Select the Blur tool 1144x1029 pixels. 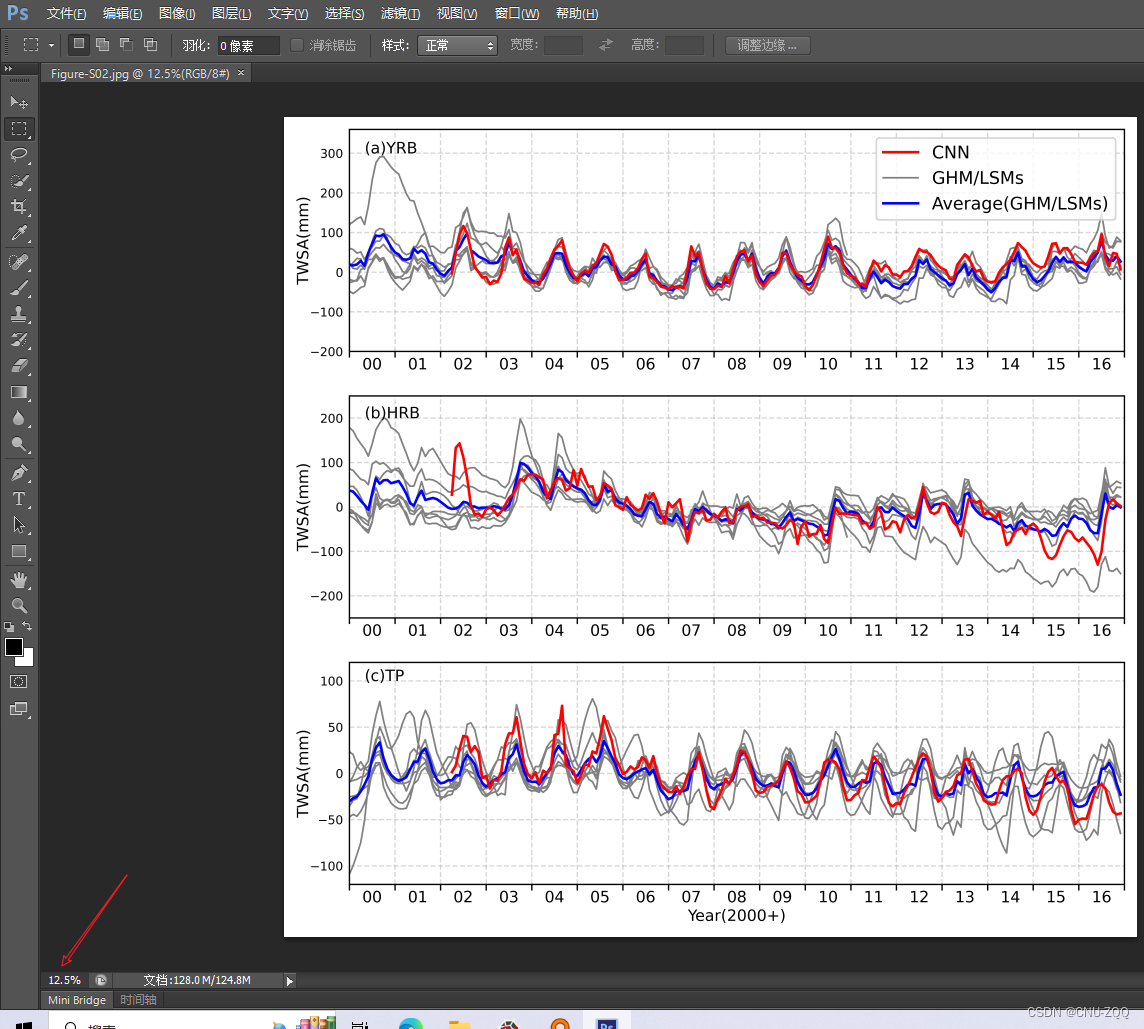[19, 419]
